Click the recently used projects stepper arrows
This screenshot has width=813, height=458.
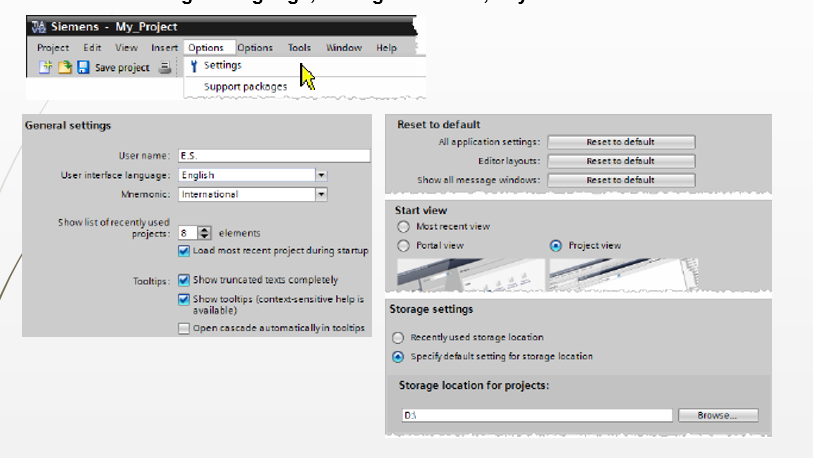(205, 233)
